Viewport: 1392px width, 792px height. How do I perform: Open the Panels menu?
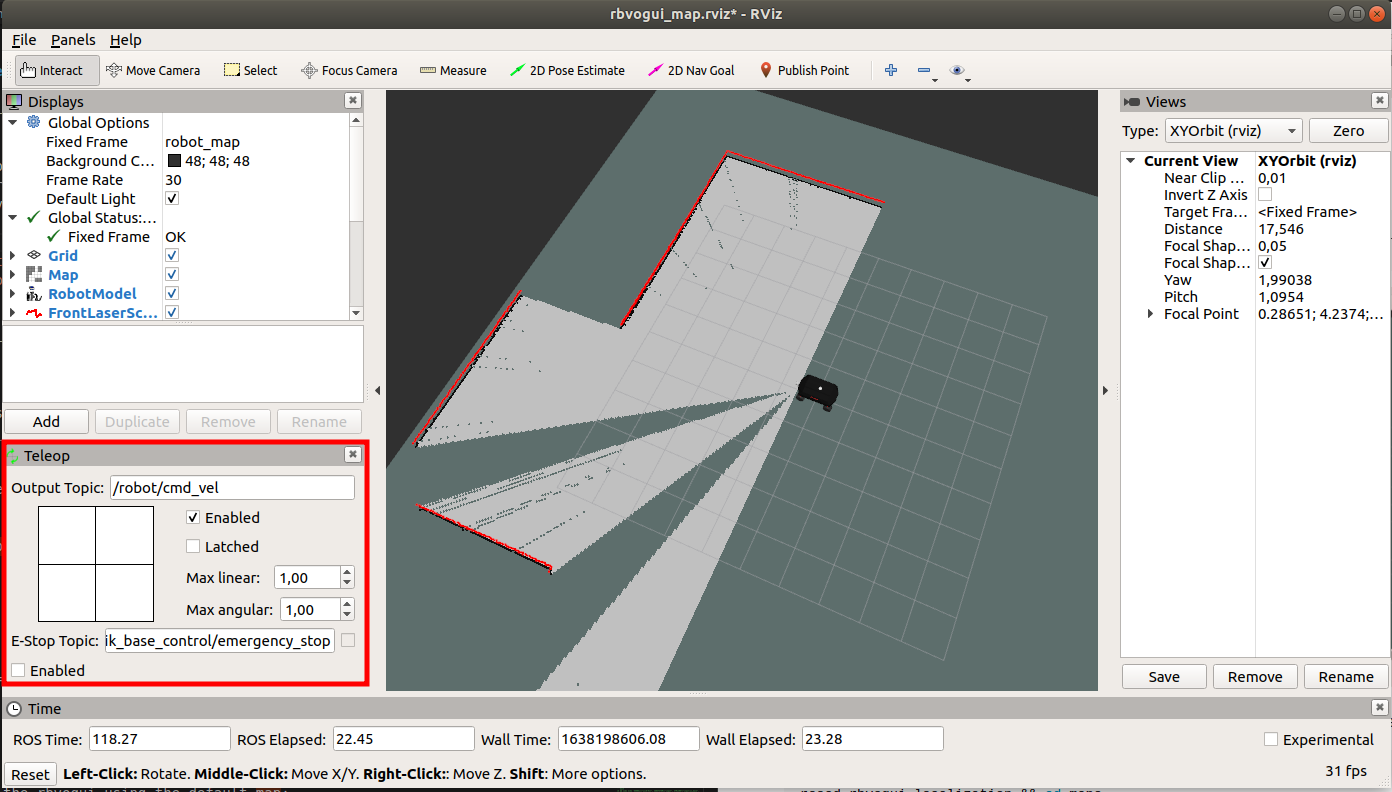point(73,40)
